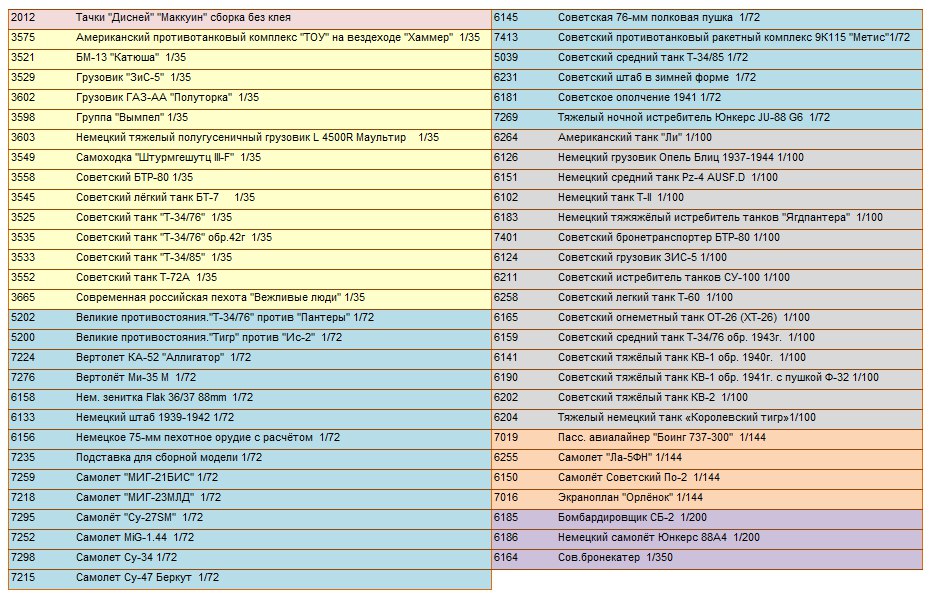
Task: Select 'Советское ополчение 1941 1/72' row
Action: (639, 97)
